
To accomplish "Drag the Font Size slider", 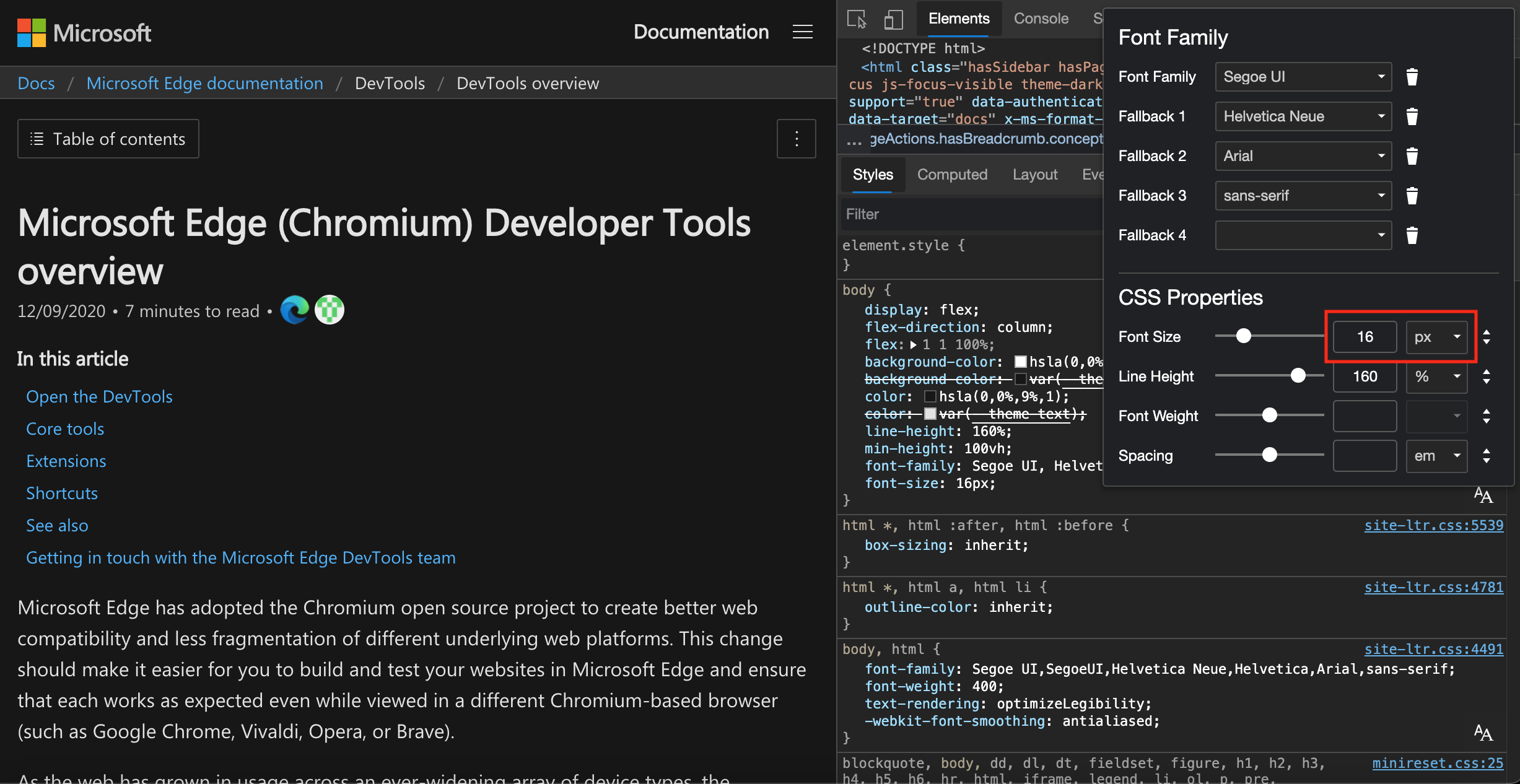I will [1241, 336].
